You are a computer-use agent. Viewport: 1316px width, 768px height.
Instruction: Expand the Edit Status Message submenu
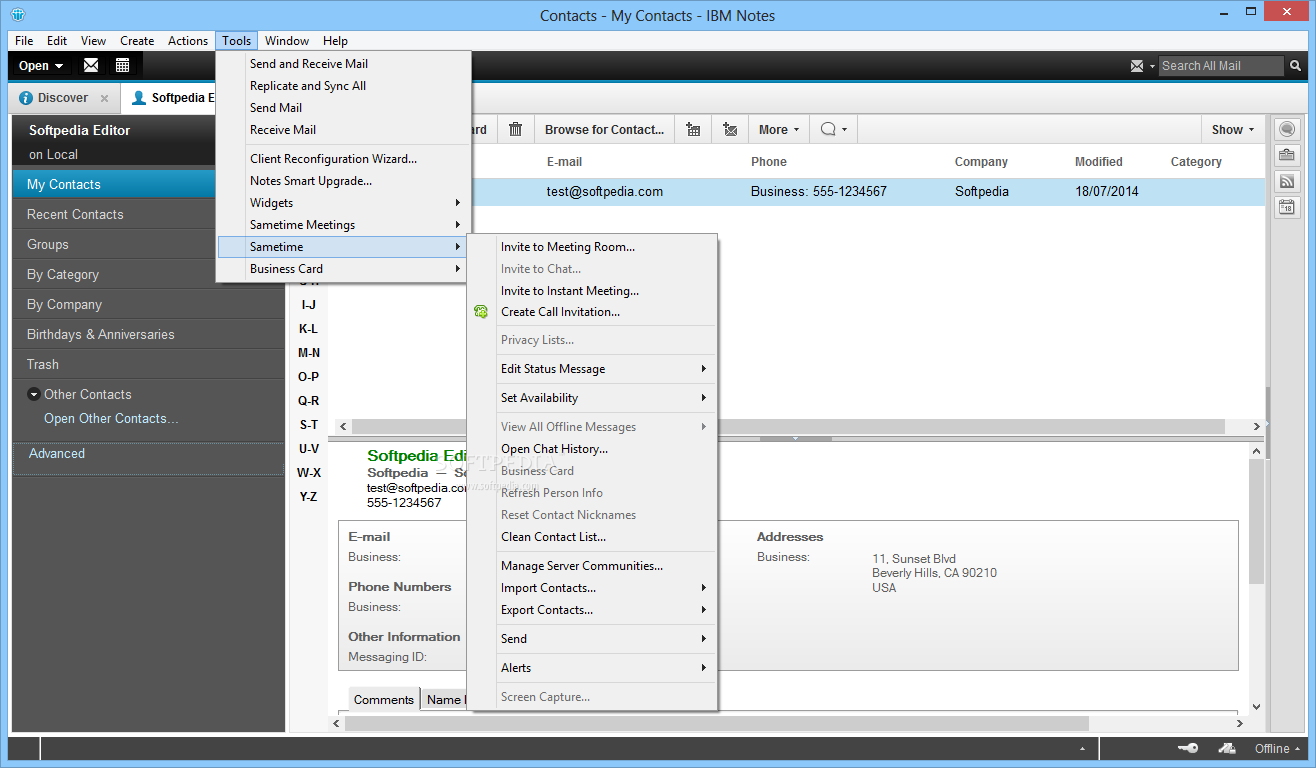[x=592, y=369]
